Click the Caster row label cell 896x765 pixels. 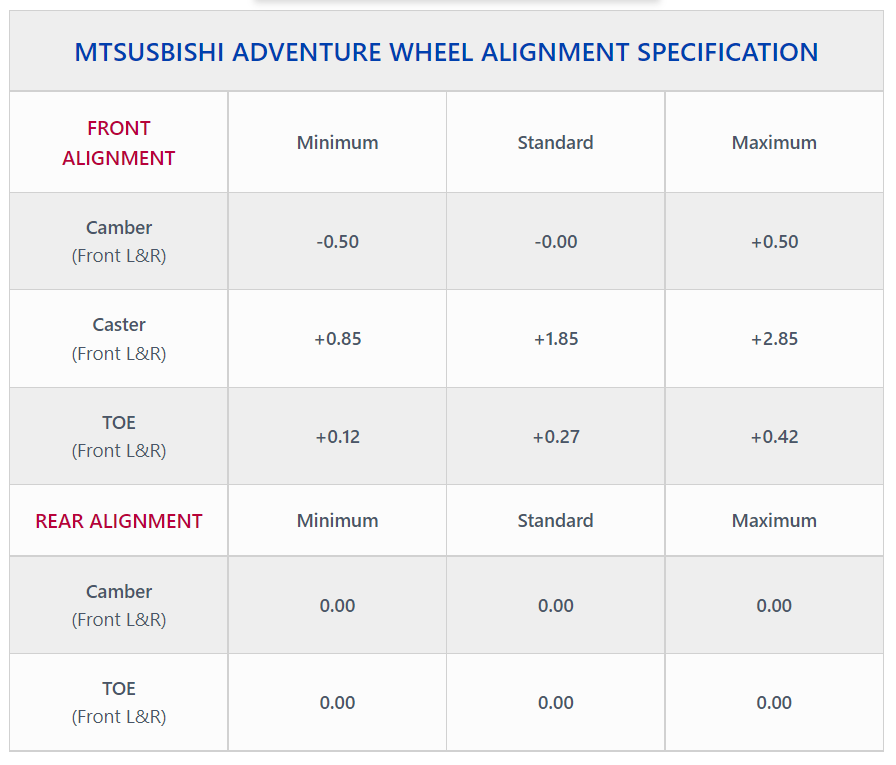[x=119, y=338]
